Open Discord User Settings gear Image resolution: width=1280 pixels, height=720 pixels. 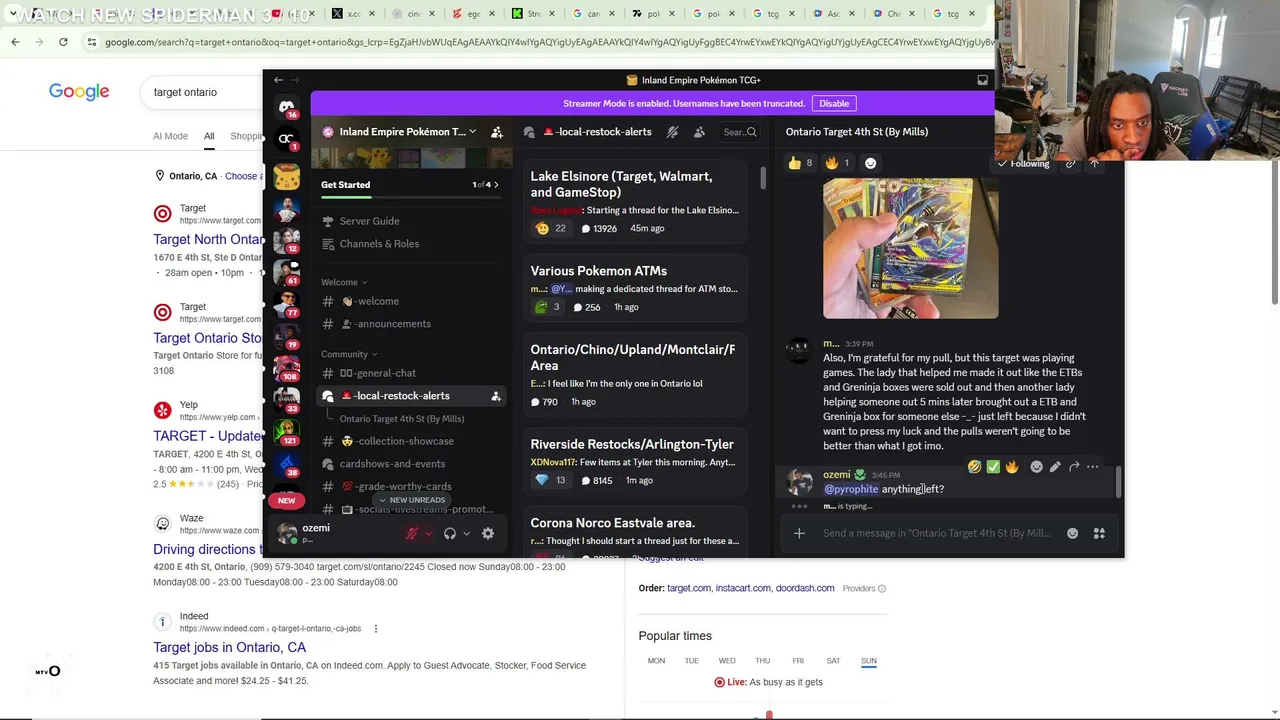pyautogui.click(x=488, y=534)
